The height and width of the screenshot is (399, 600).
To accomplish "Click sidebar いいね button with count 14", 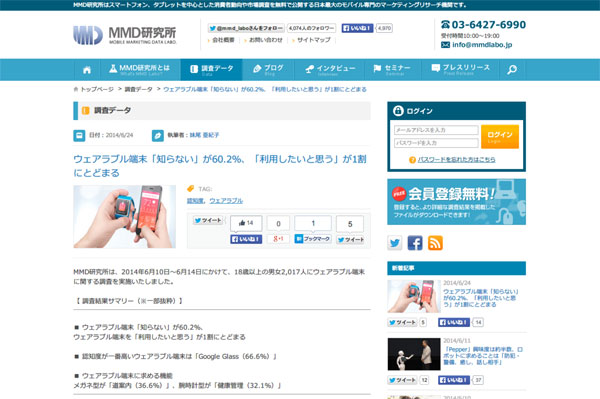I will click(x=454, y=322).
